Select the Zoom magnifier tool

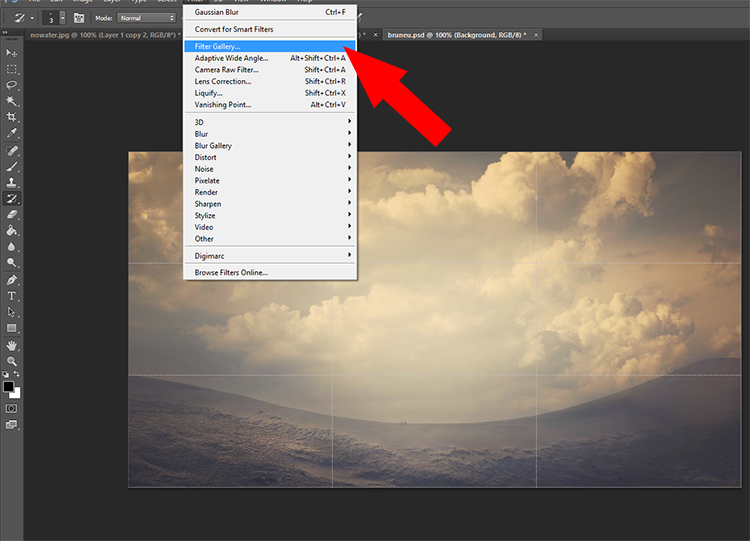[11, 362]
